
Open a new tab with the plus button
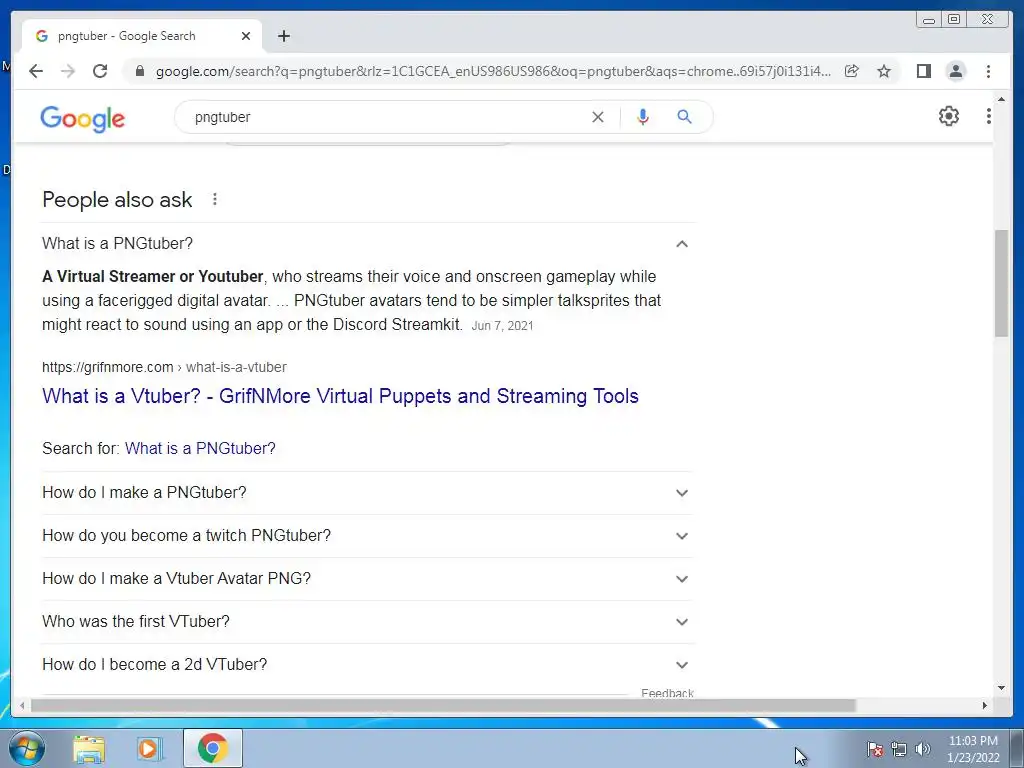[x=283, y=36]
